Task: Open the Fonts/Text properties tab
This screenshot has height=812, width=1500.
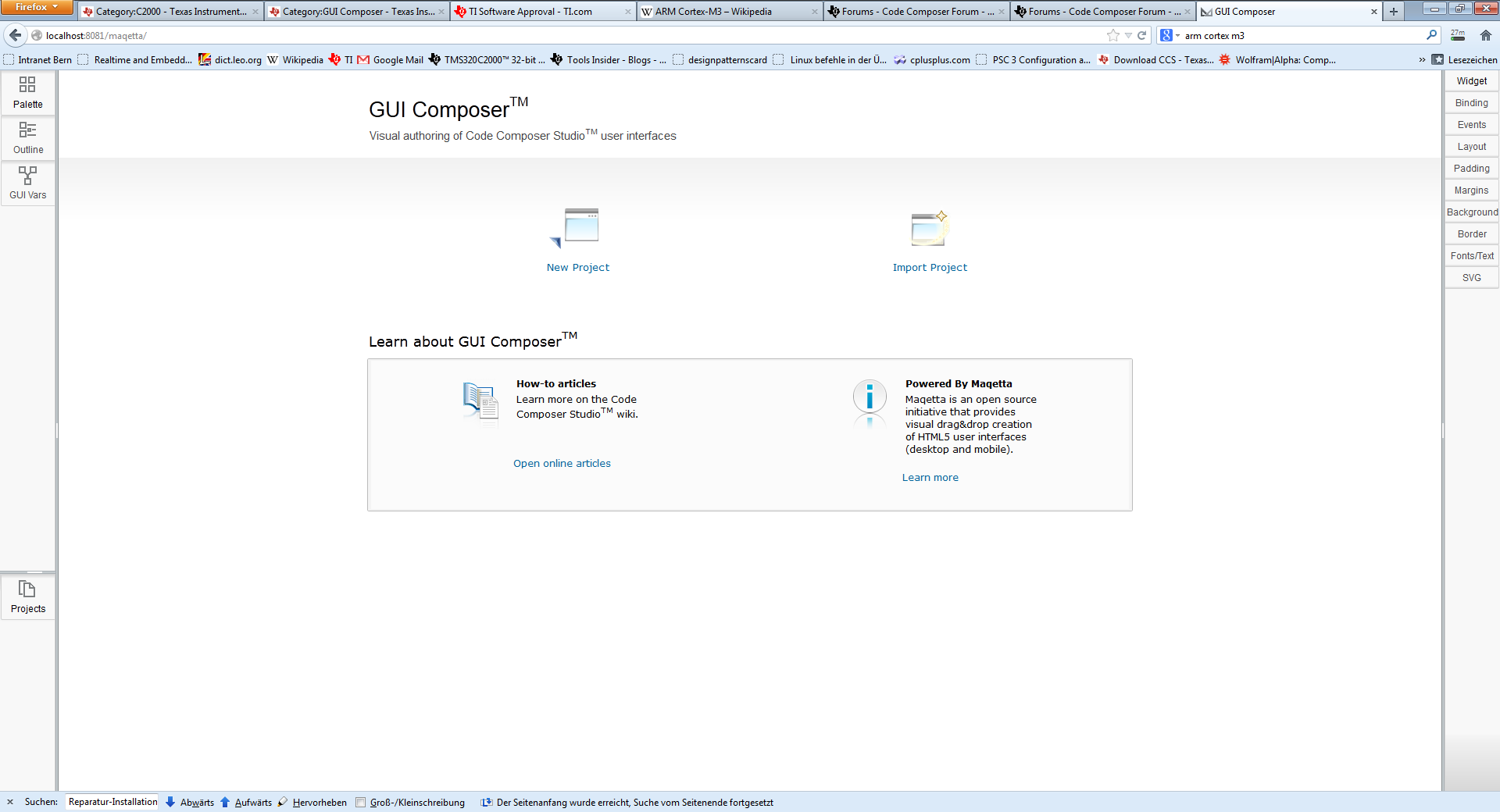Action: tap(1471, 256)
